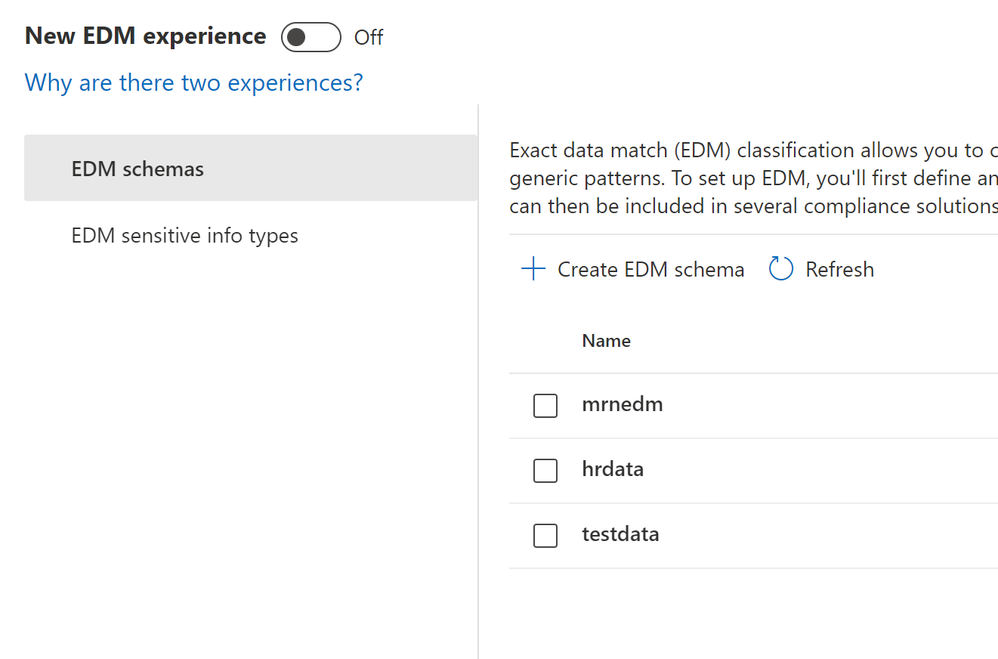This screenshot has height=659, width=998.
Task: Click the vertical divider between navigation and content
Action: (479, 400)
